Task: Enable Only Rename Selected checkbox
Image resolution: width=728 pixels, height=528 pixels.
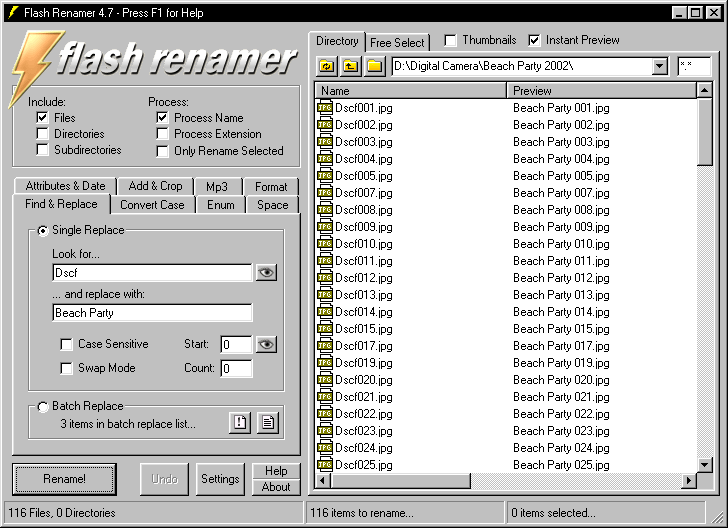Action: [162, 151]
